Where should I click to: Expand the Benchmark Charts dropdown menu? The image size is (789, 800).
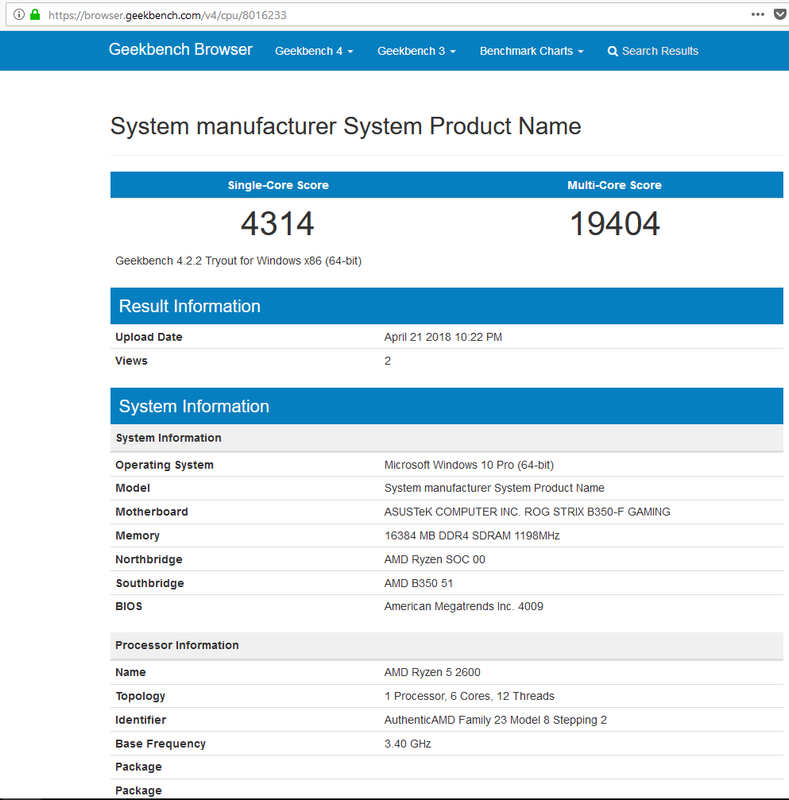[531, 51]
